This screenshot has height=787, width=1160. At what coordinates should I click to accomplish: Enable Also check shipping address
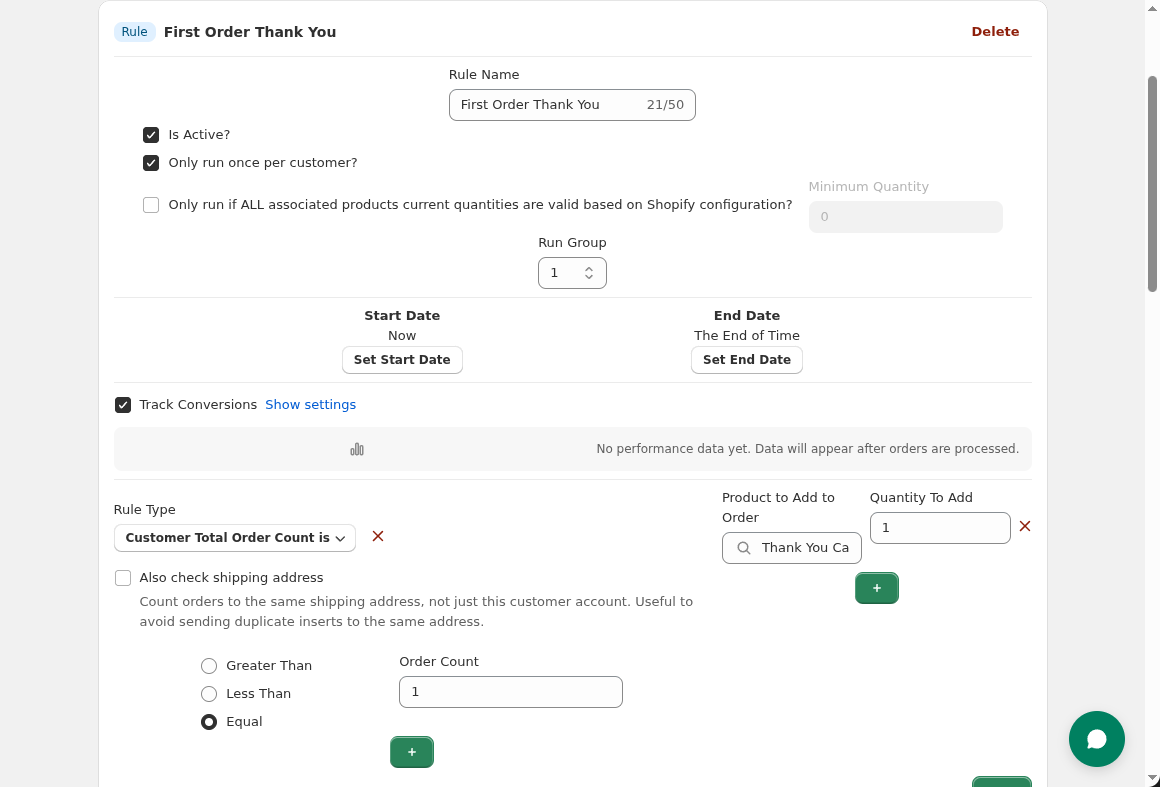(x=123, y=578)
